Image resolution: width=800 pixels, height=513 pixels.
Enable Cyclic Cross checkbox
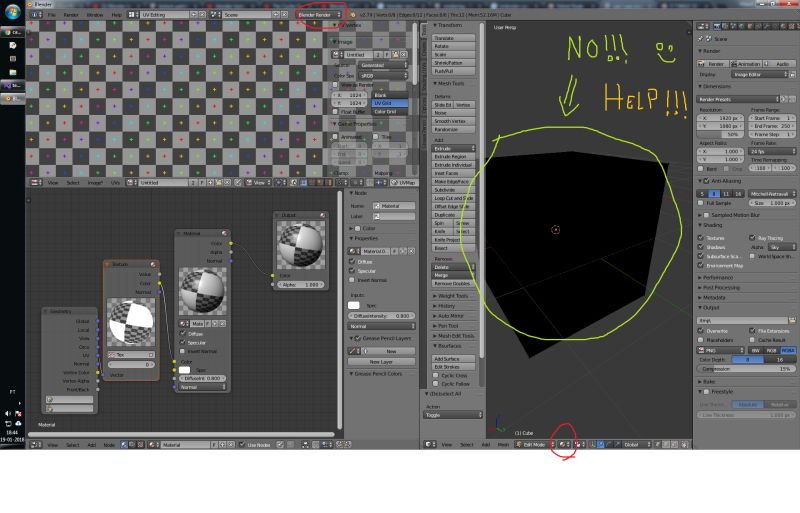point(436,375)
